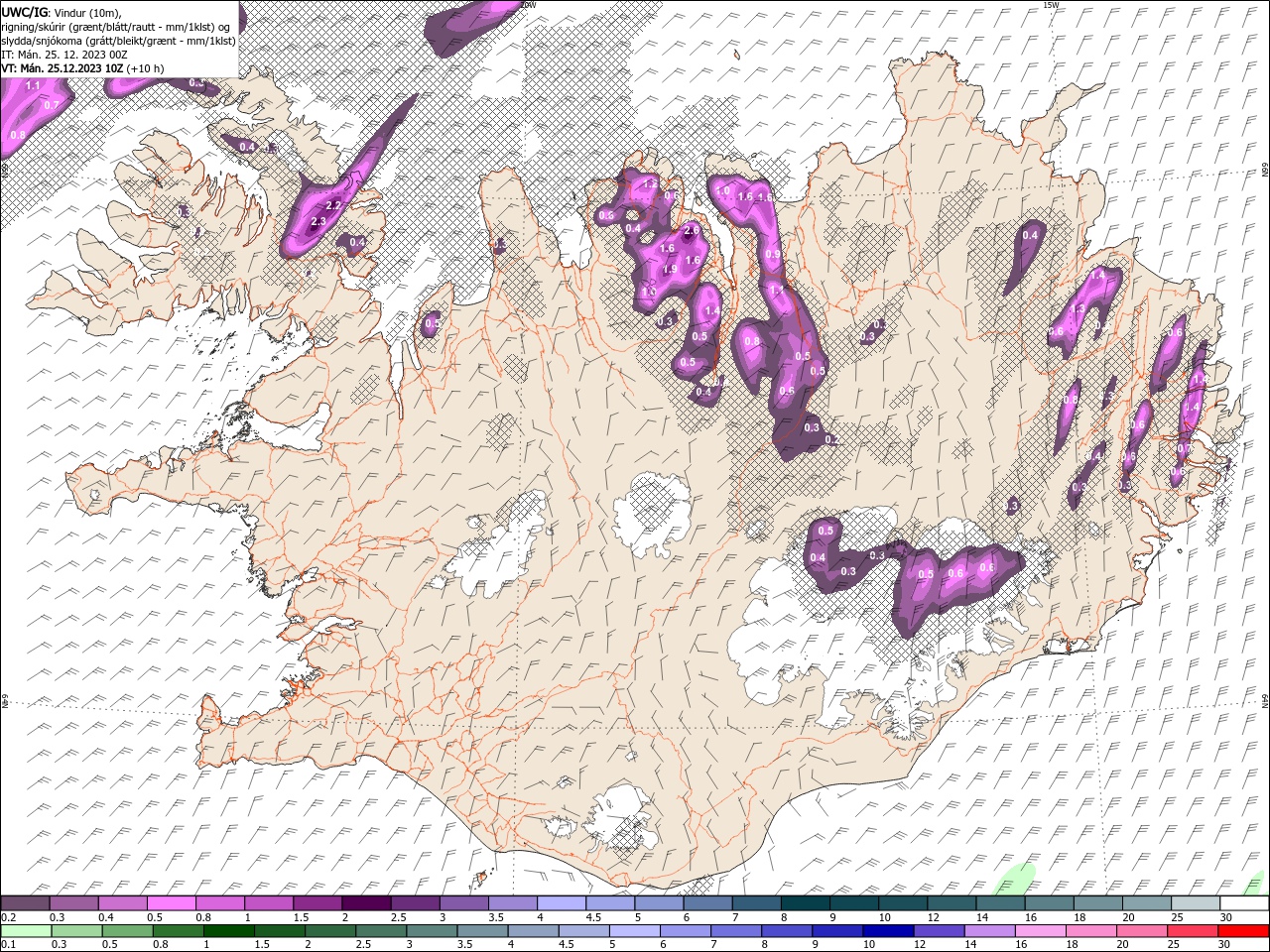Screen dimensions: 1270x952
Task: Click the 2.3 precipitation value in Westfjords
Action: pos(318,222)
